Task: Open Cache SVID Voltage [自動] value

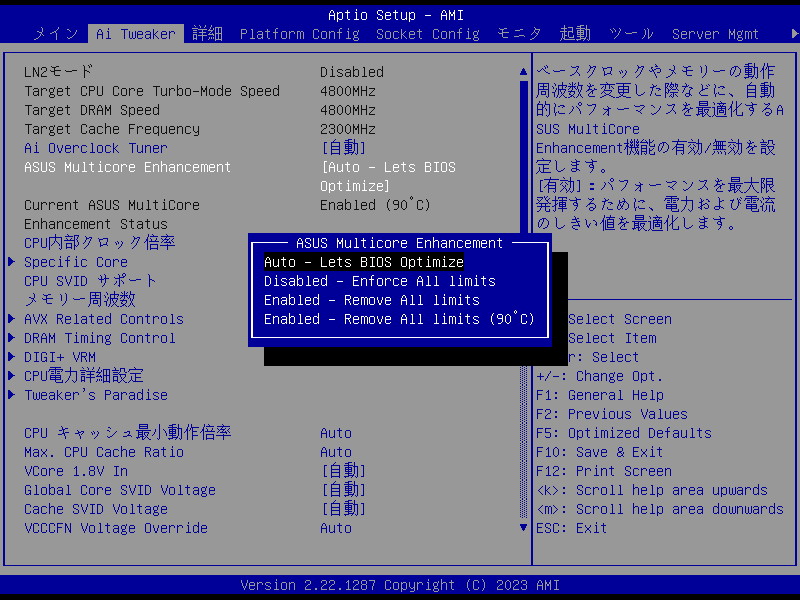Action: pyautogui.click(x=343, y=509)
